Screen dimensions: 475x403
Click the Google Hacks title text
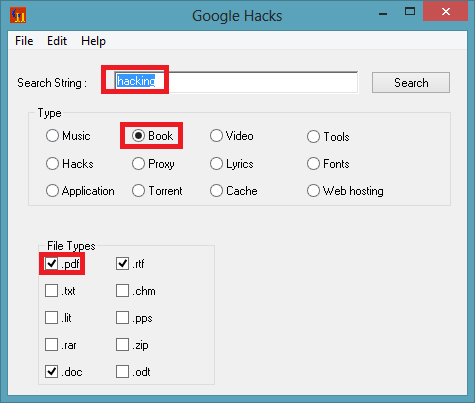tap(237, 16)
